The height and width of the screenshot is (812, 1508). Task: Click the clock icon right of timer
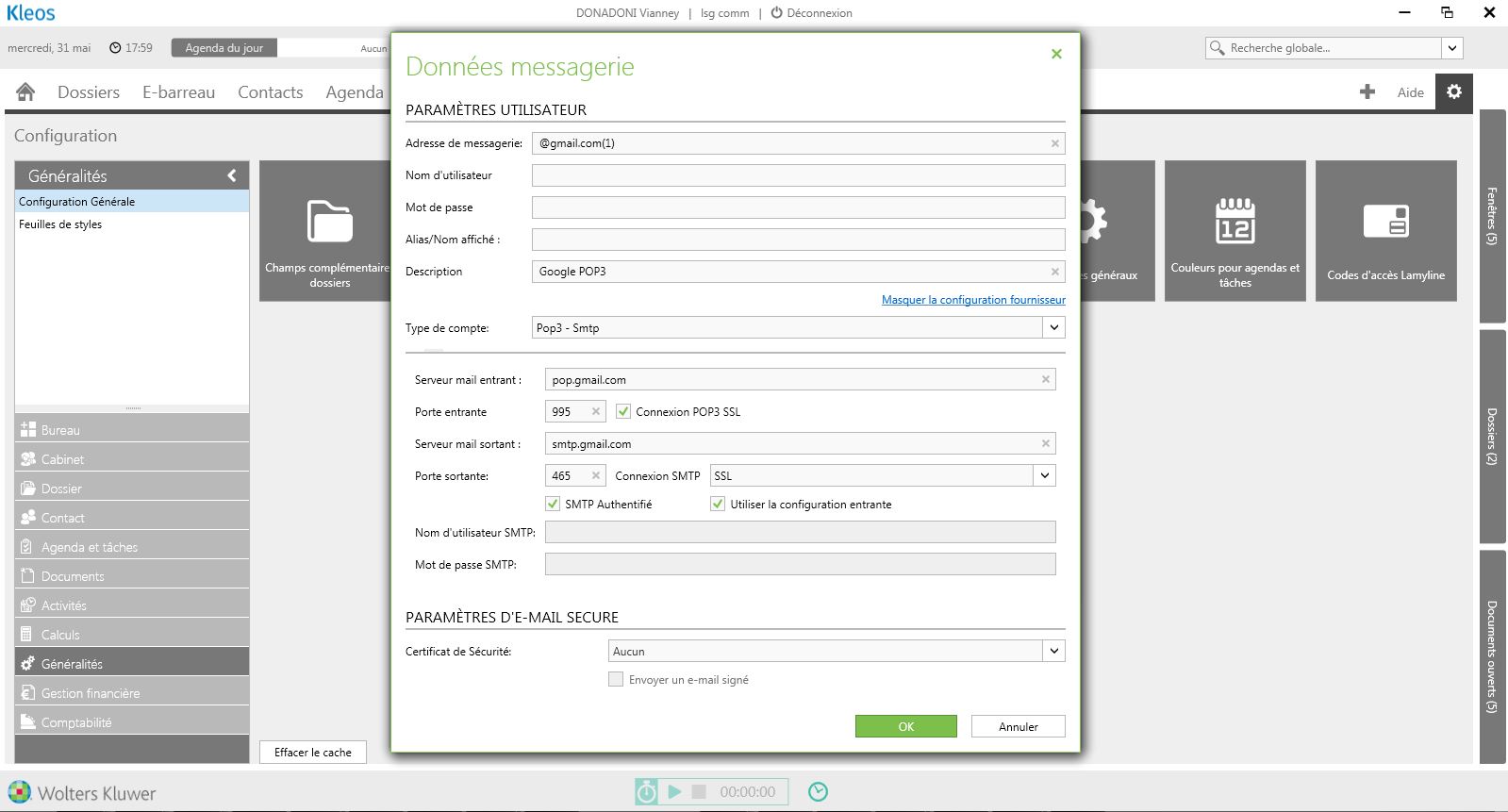click(x=818, y=791)
